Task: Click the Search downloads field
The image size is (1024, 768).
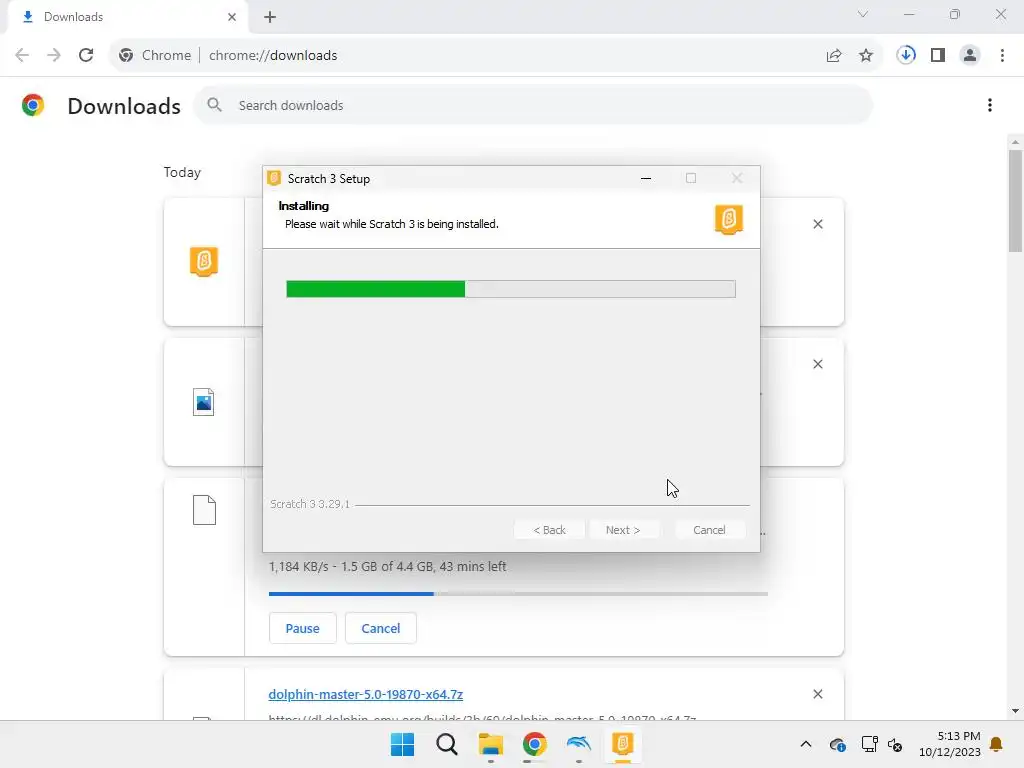Action: pyautogui.click(x=533, y=105)
